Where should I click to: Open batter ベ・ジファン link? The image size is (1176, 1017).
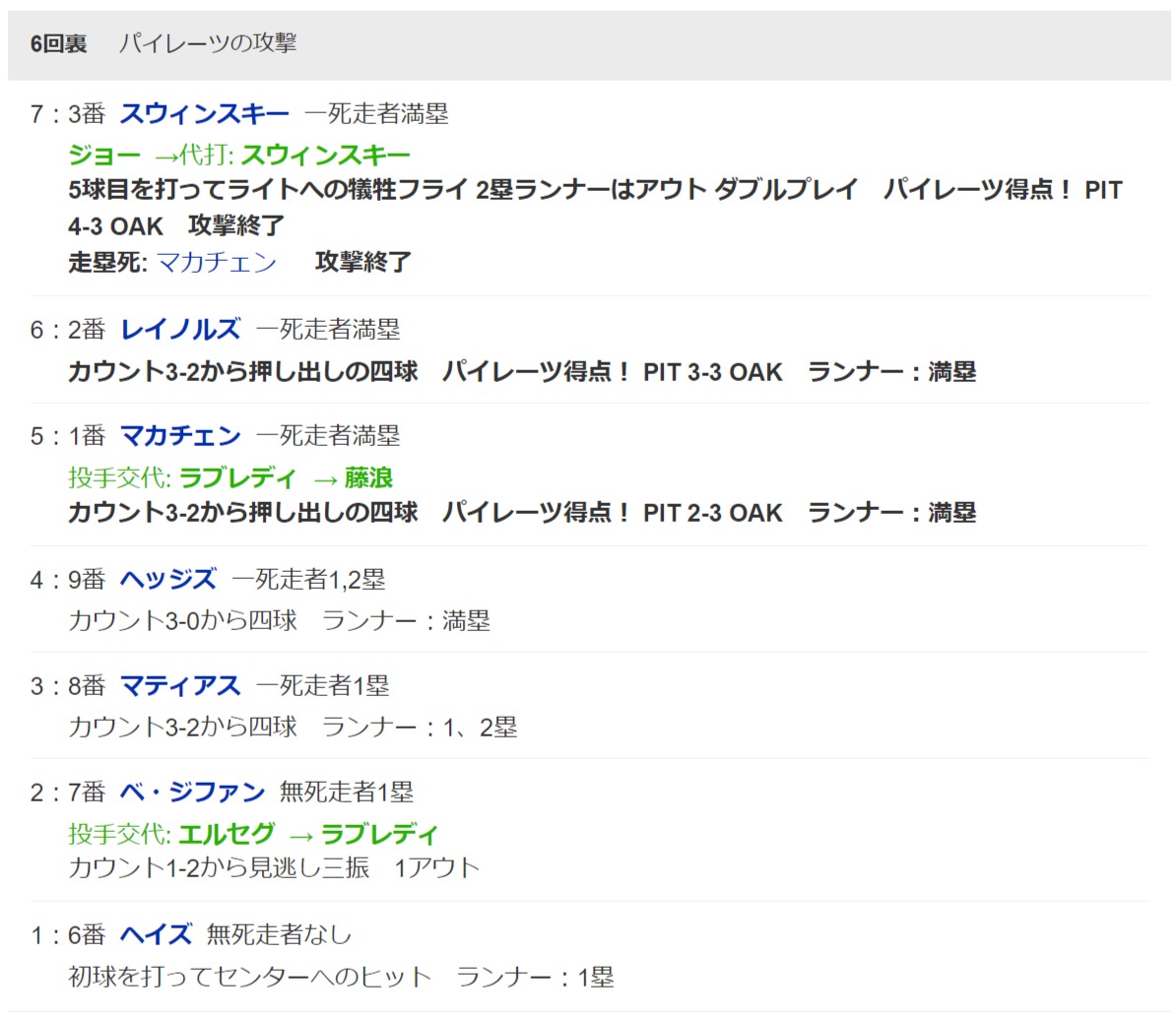pos(192,793)
